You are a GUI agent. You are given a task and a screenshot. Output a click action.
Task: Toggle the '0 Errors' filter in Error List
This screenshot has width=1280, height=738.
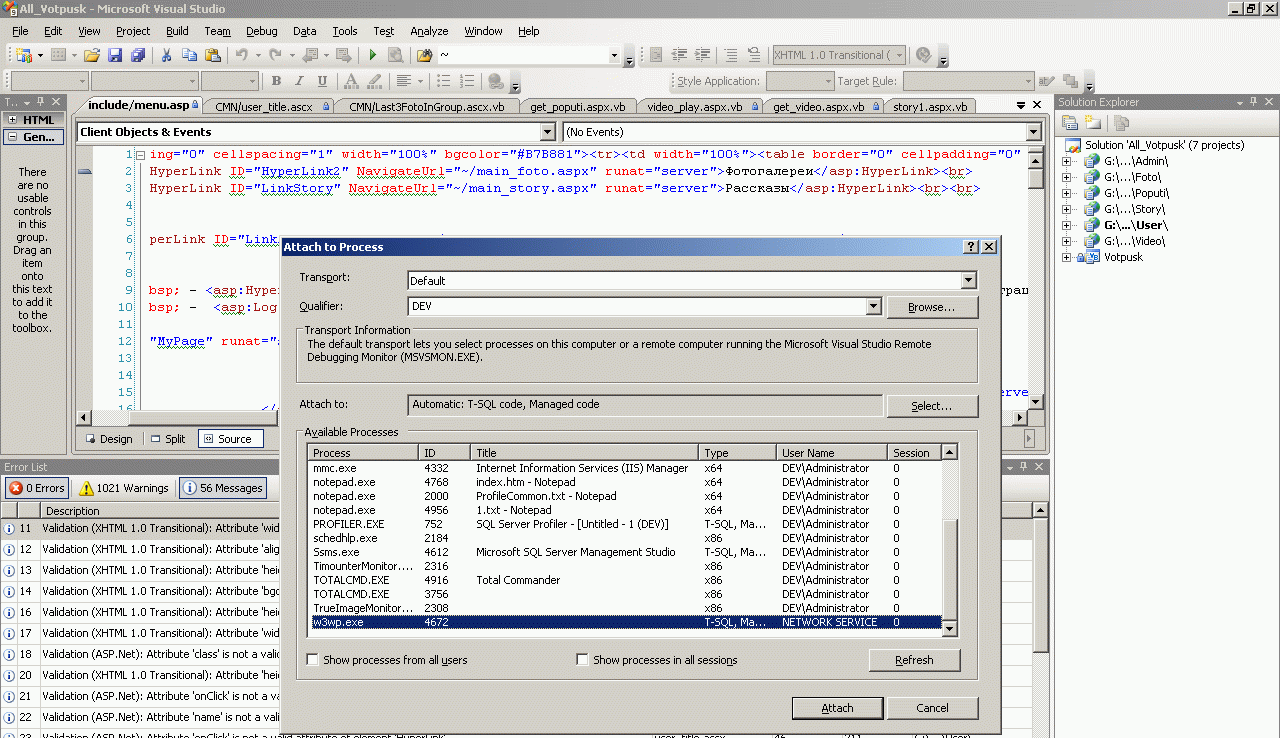[x=37, y=488]
